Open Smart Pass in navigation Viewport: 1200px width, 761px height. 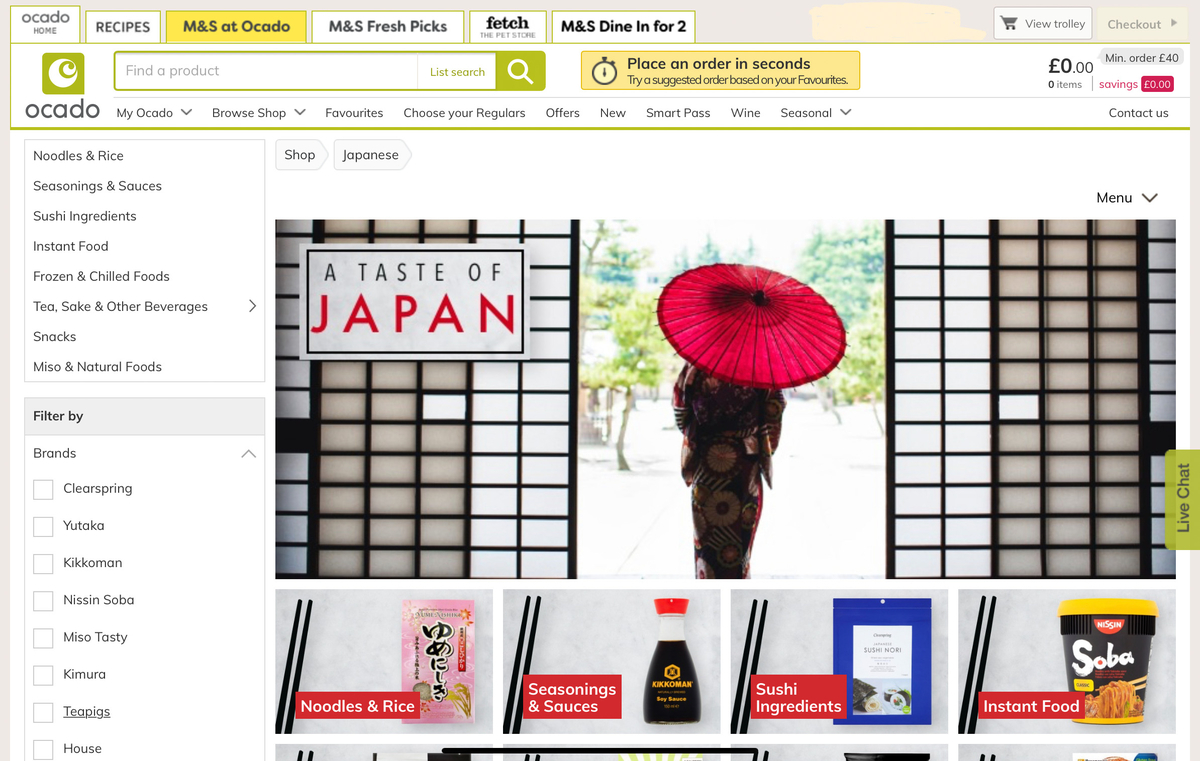point(678,113)
